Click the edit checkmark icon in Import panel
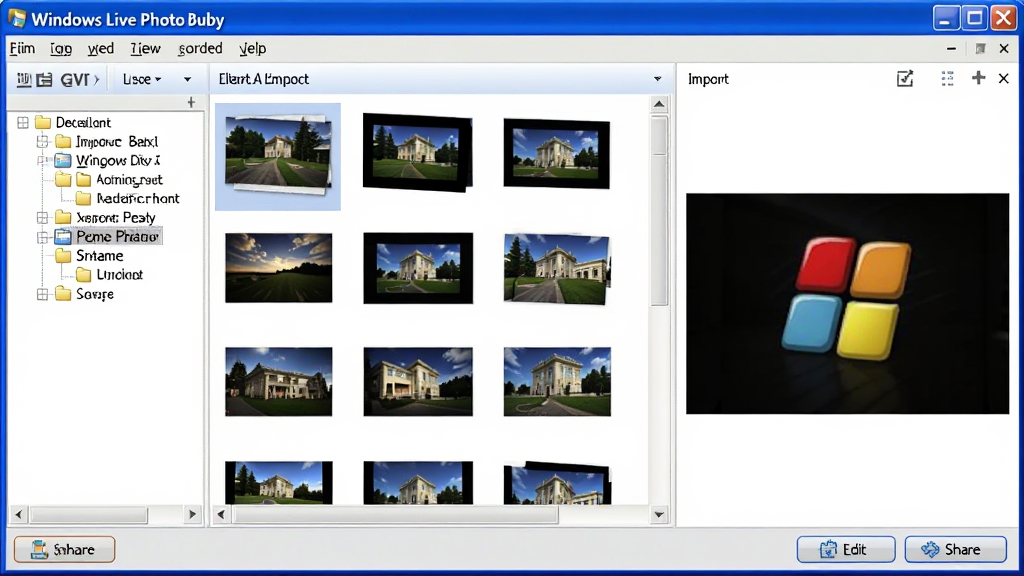 point(905,79)
